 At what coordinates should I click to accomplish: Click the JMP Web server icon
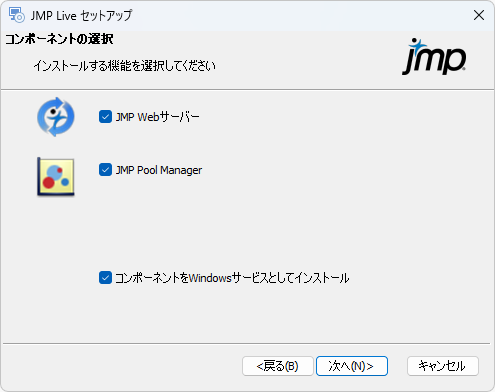[x=56, y=117]
